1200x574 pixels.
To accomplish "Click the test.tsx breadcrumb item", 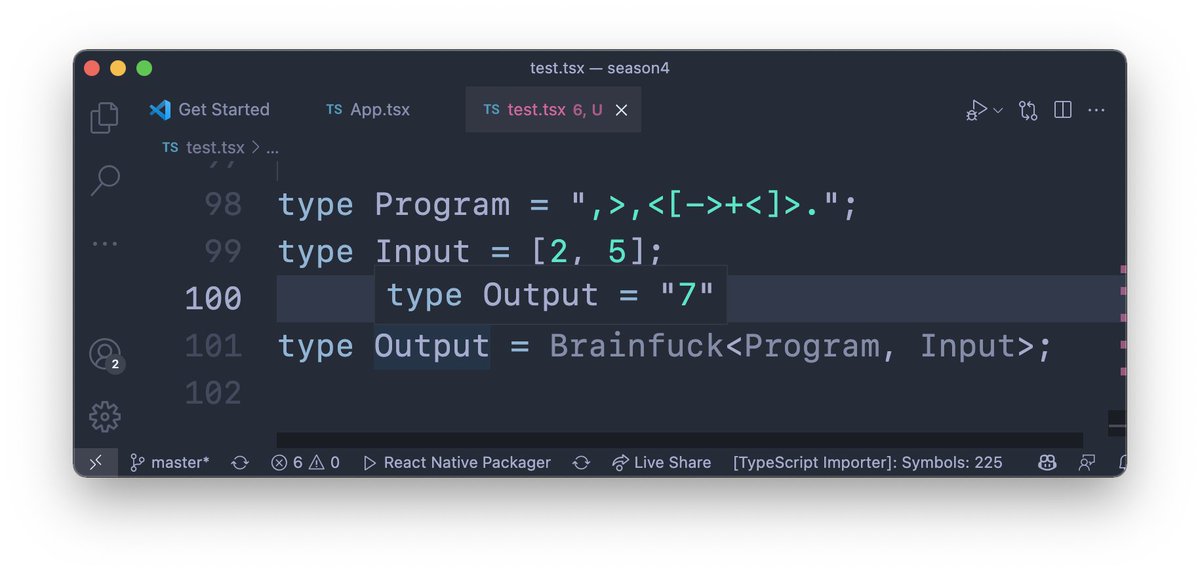I will click(203, 147).
